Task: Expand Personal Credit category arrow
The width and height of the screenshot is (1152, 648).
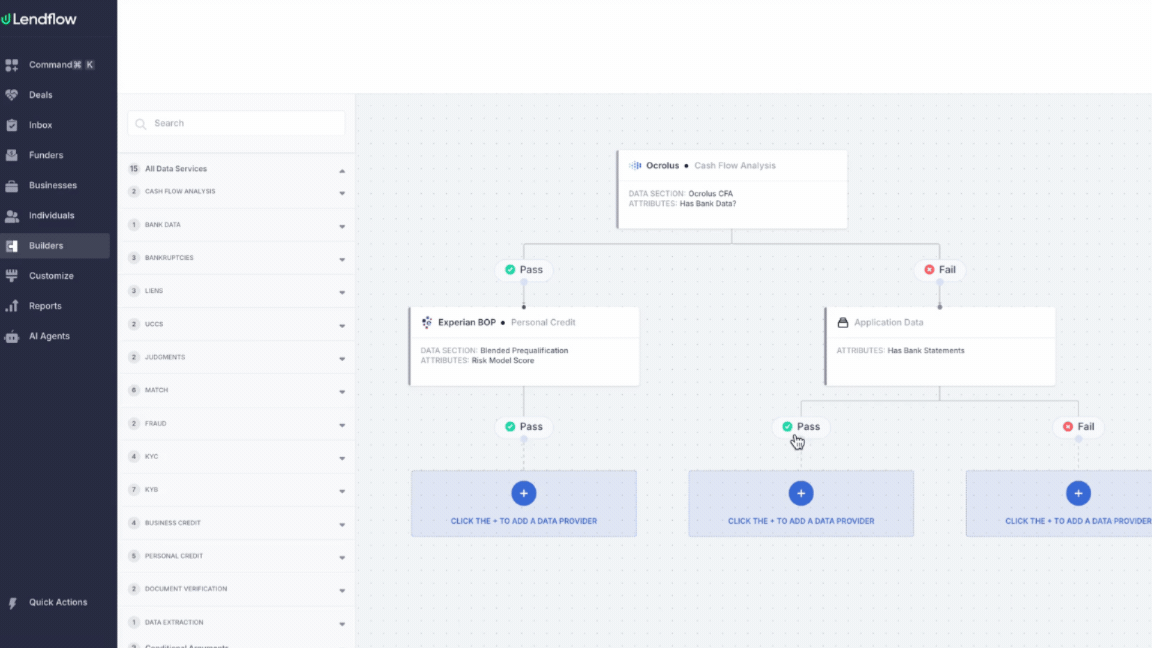Action: pyautogui.click(x=342, y=558)
